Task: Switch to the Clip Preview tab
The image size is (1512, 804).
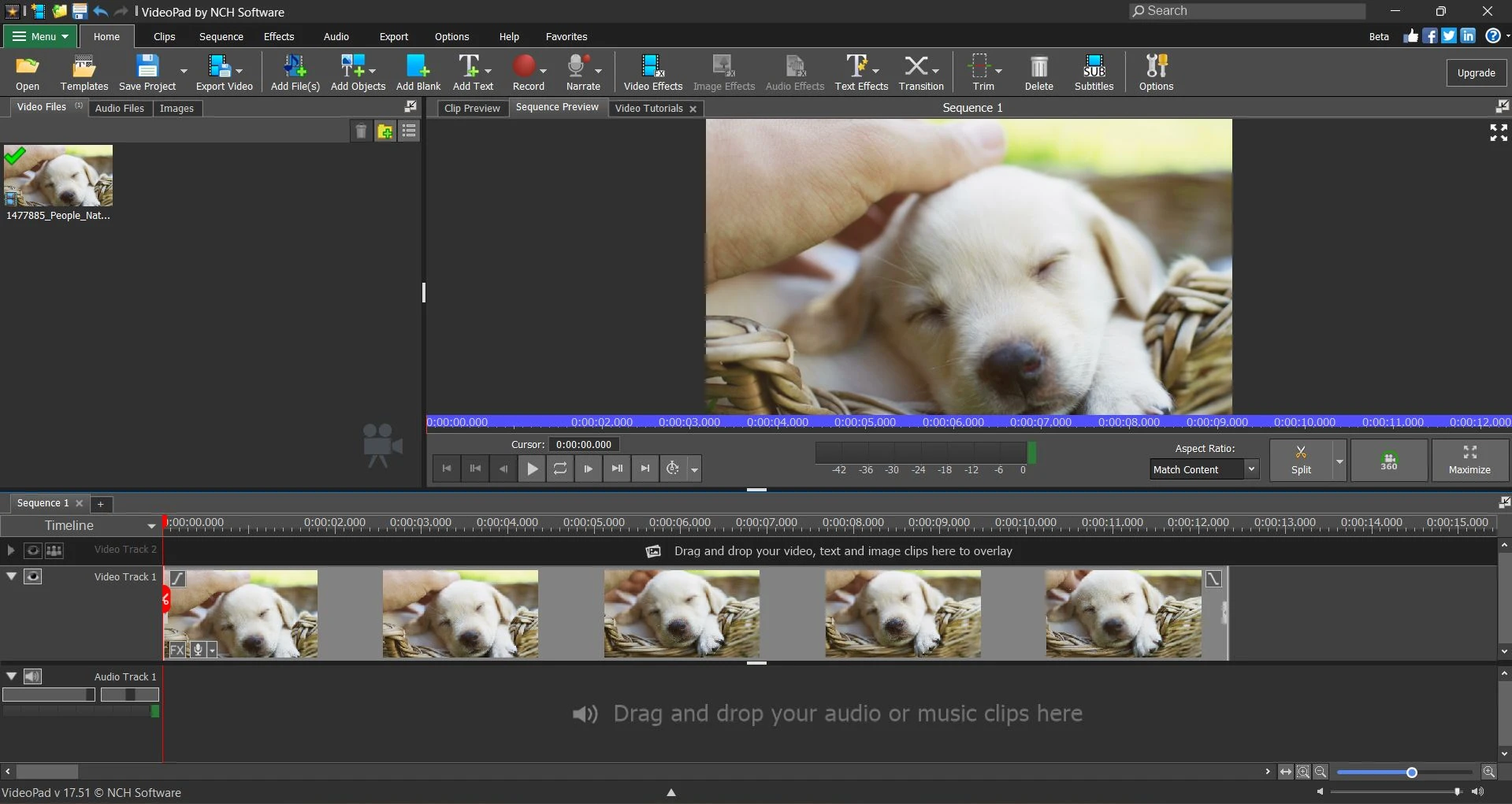Action: pyautogui.click(x=472, y=108)
